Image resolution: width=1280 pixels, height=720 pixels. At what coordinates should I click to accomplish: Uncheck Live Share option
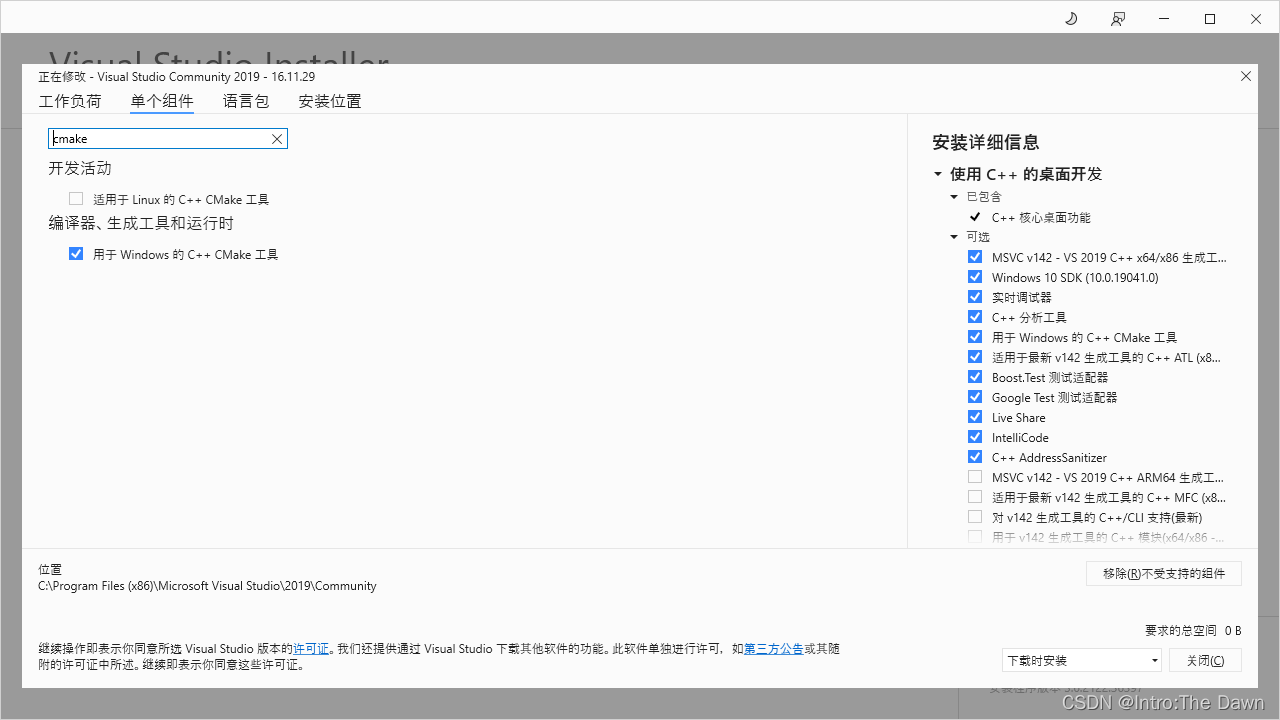(x=975, y=417)
